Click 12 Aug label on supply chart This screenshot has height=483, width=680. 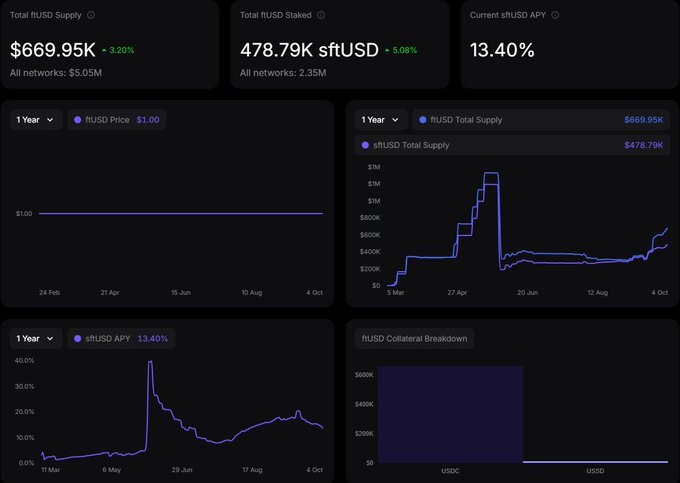(598, 293)
